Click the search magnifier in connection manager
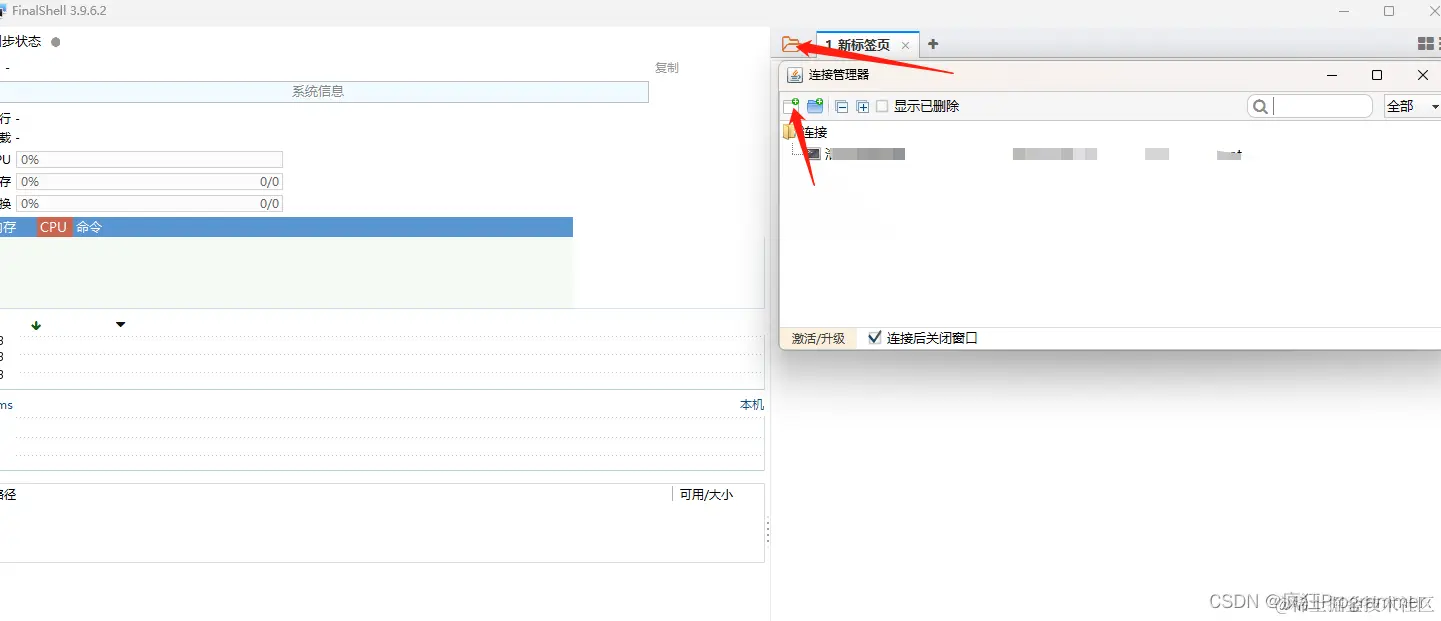The width and height of the screenshot is (1441, 621). pyautogui.click(x=1260, y=106)
